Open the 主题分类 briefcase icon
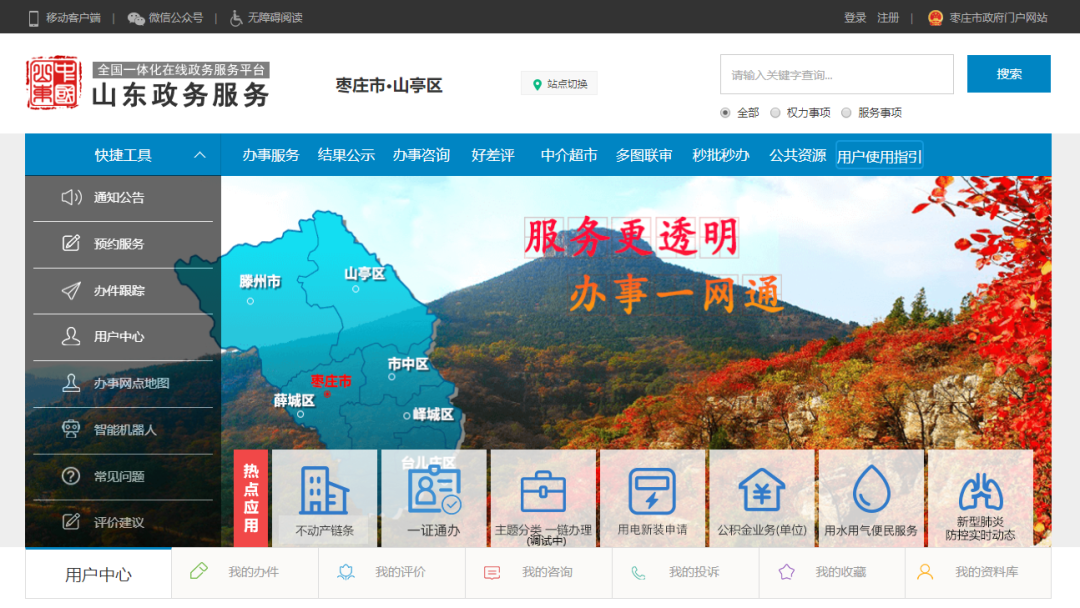 click(543, 491)
